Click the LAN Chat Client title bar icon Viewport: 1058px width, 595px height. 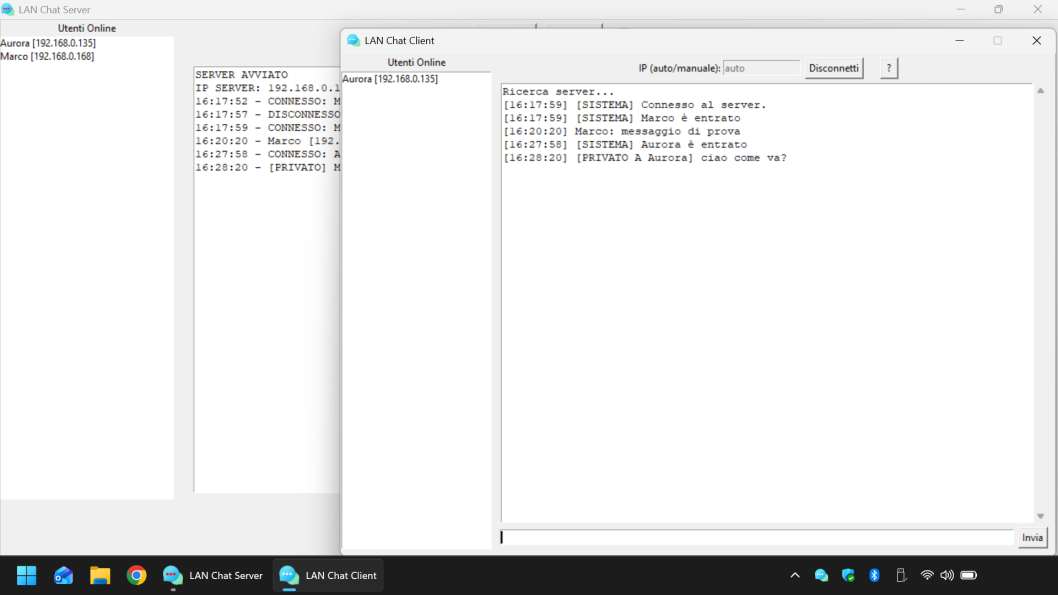353,40
